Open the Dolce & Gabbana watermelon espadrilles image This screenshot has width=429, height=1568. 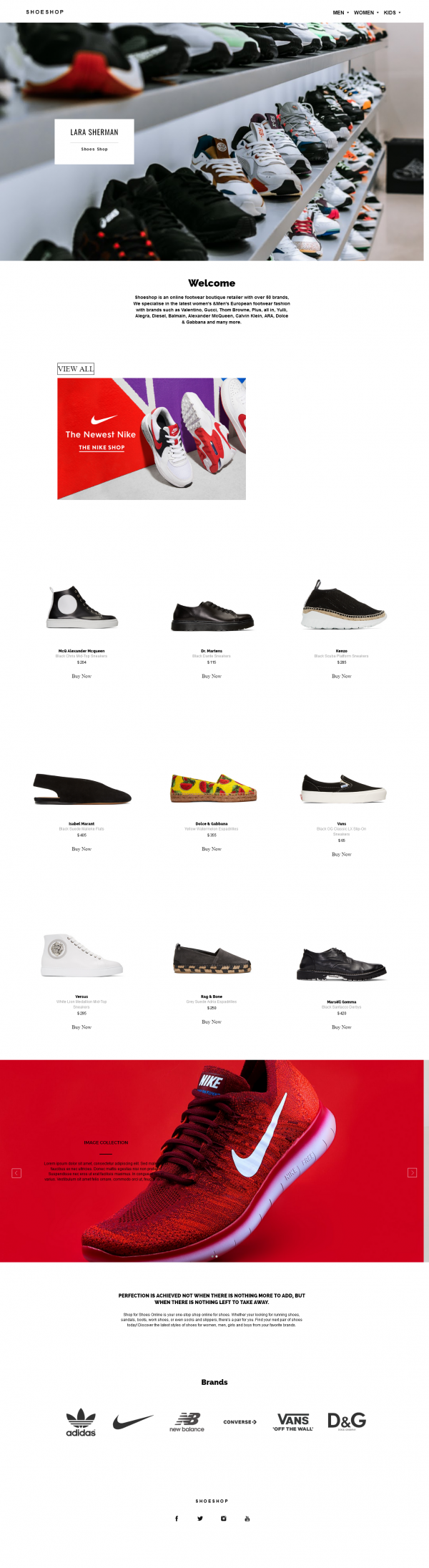point(213,788)
